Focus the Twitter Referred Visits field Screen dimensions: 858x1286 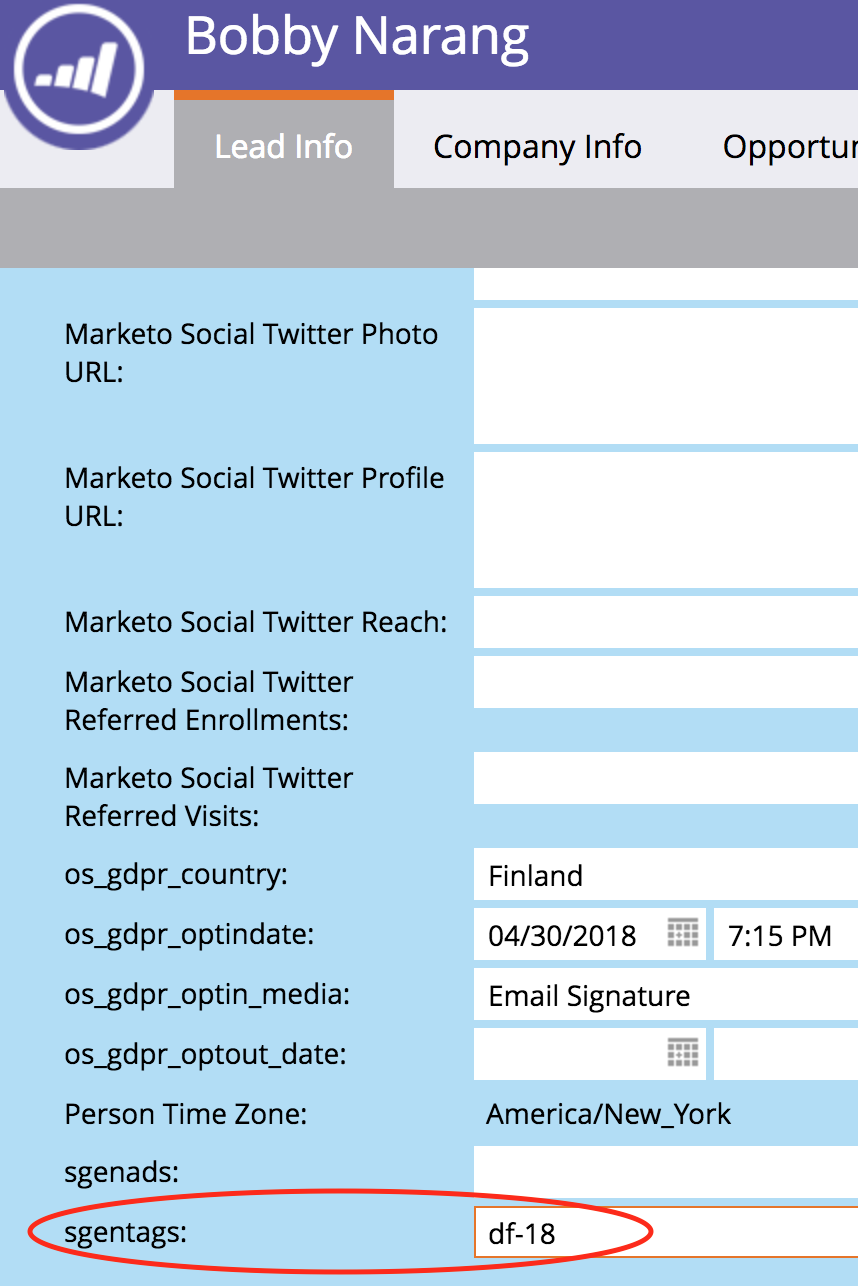(x=666, y=778)
